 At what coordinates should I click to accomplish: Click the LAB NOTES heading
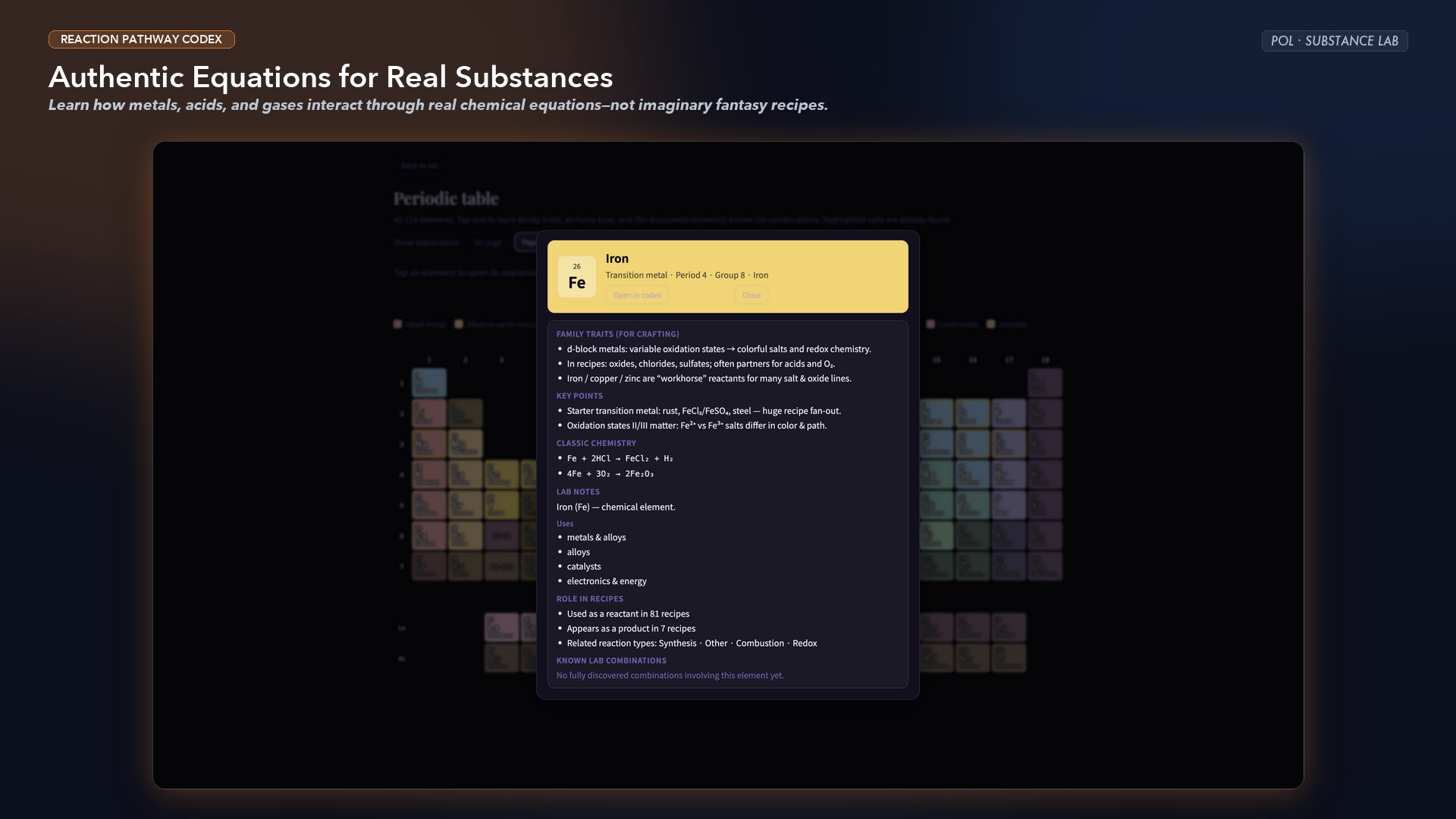[x=579, y=492]
